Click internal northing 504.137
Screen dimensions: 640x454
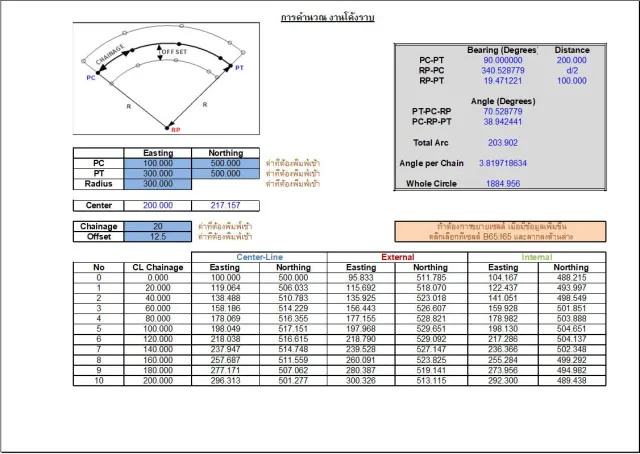pyautogui.click(x=571, y=339)
